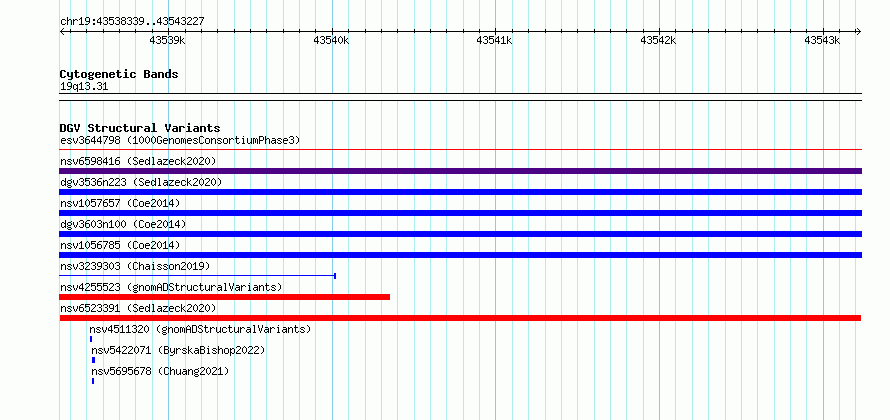
Task: Open esv3644798 (1000GenomesConsortiumPhase3) label
Action: [x=180, y=140]
